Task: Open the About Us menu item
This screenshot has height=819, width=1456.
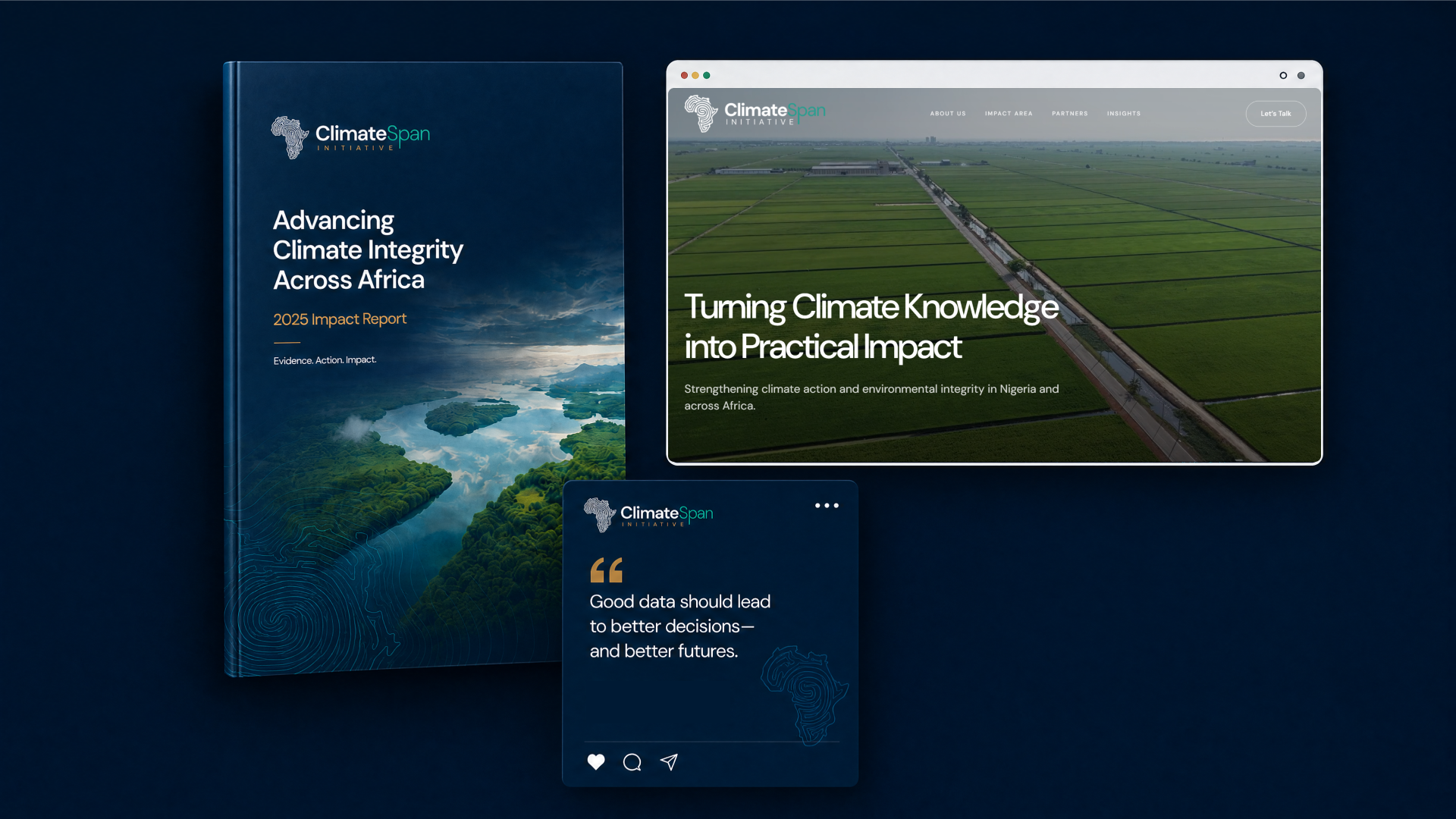Action: click(x=948, y=114)
